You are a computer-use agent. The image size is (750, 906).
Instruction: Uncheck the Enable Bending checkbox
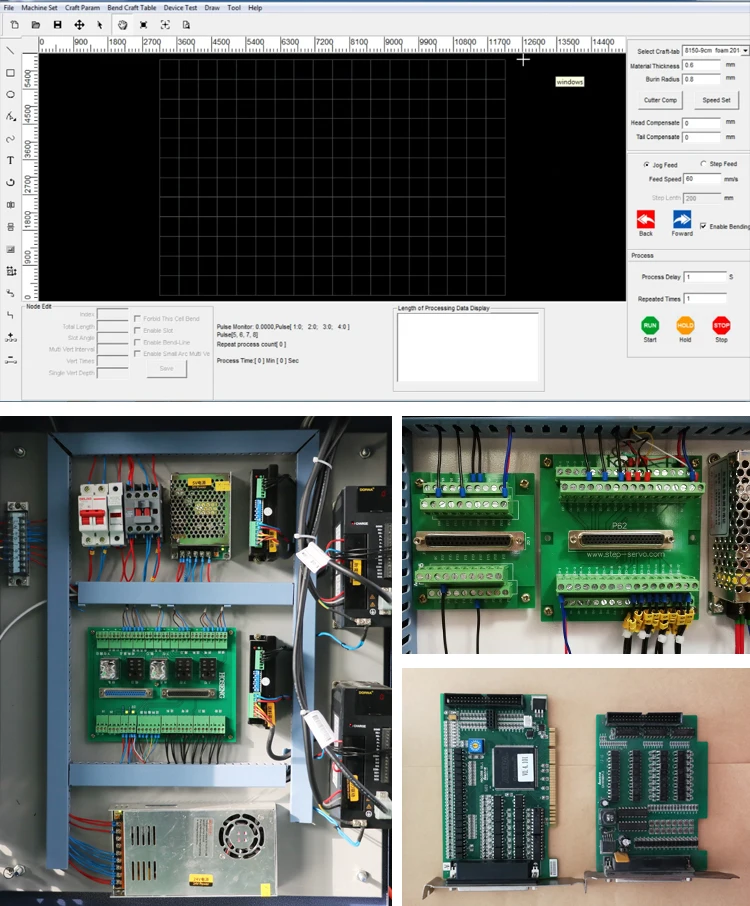[x=703, y=226]
